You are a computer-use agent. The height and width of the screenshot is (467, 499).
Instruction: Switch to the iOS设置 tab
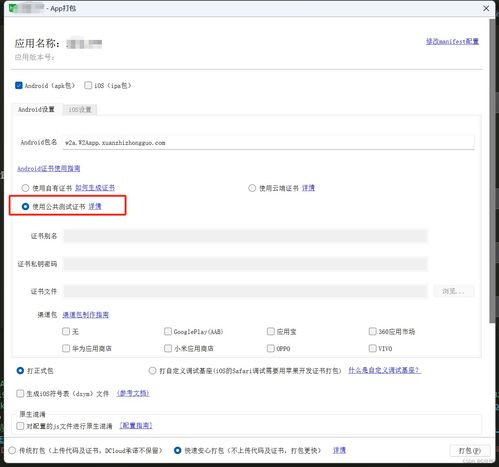click(x=80, y=109)
